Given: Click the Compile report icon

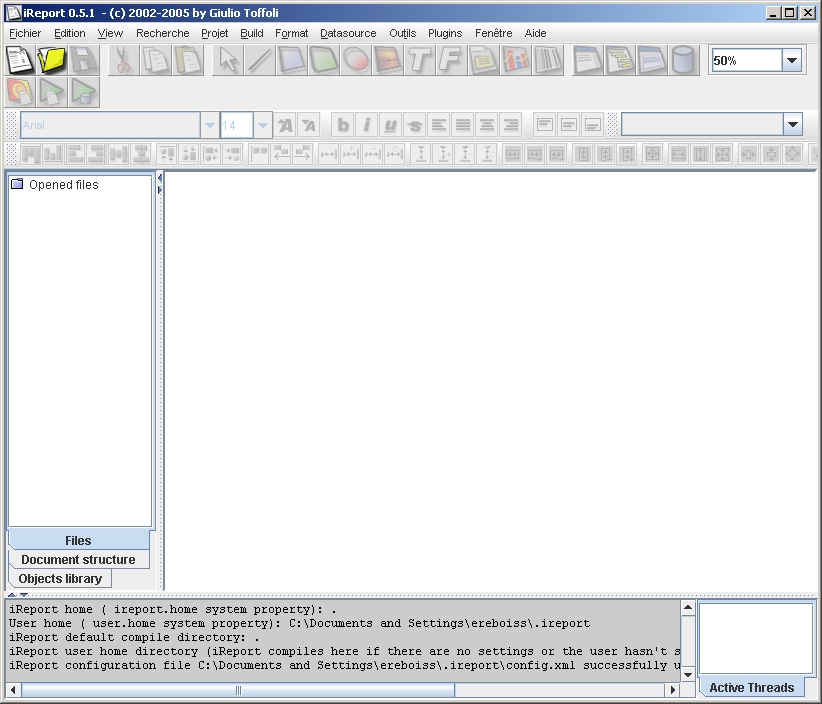Looking at the screenshot, I should click(x=20, y=92).
